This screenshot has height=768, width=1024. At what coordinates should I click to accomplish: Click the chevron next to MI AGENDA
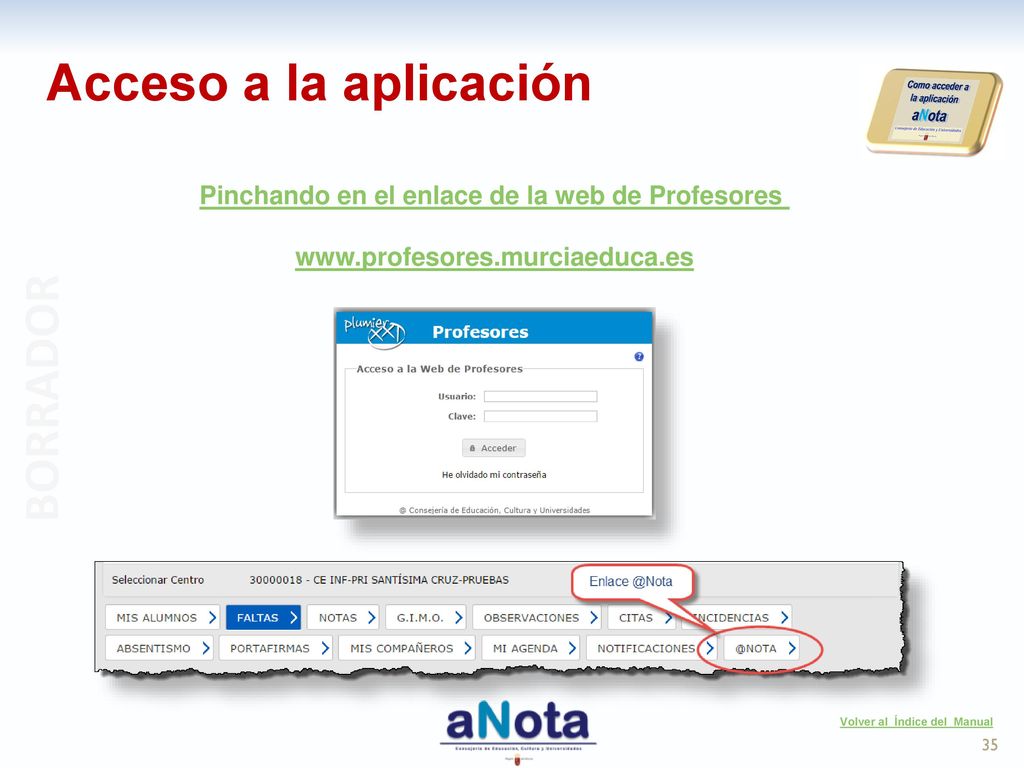tap(572, 648)
